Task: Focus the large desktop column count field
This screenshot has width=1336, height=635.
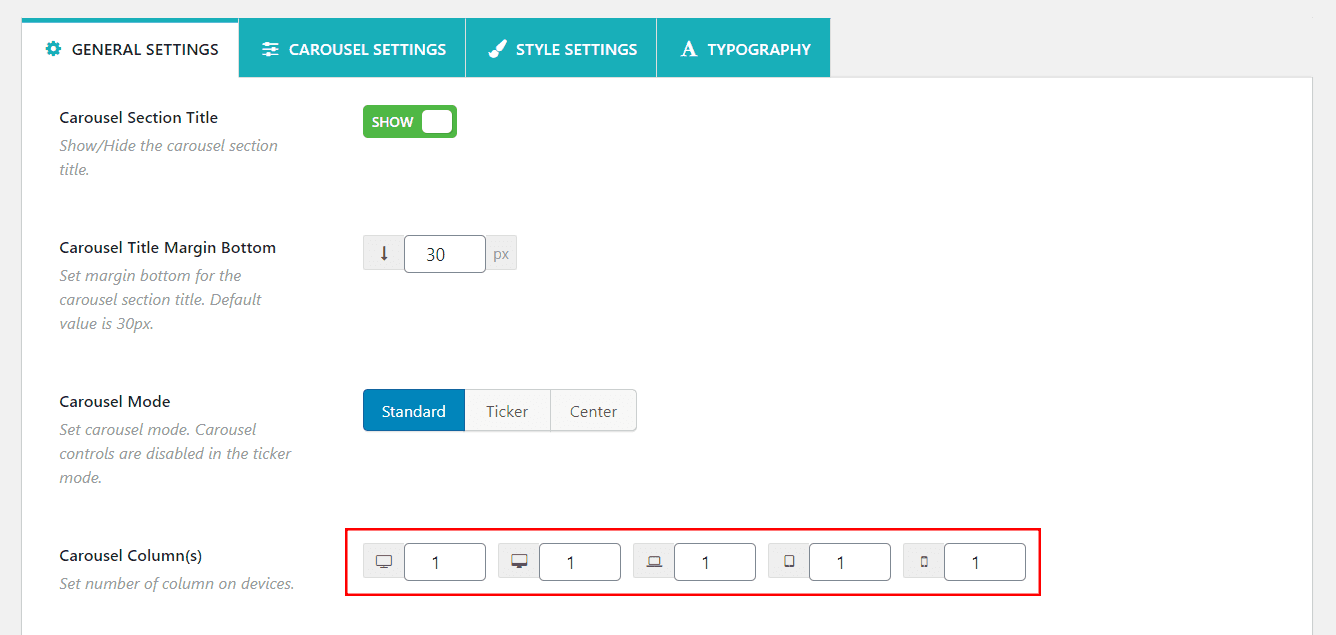Action: point(444,562)
